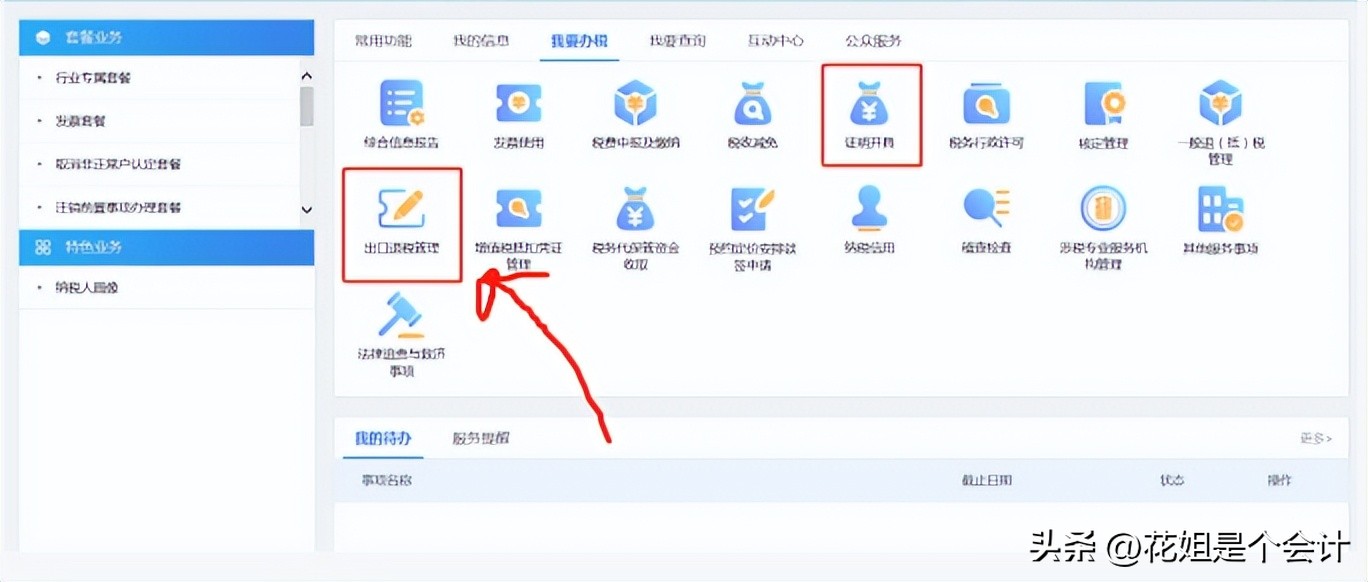This screenshot has height=582, width=1368.
Task: 点击税收减免图标
Action: [x=752, y=110]
